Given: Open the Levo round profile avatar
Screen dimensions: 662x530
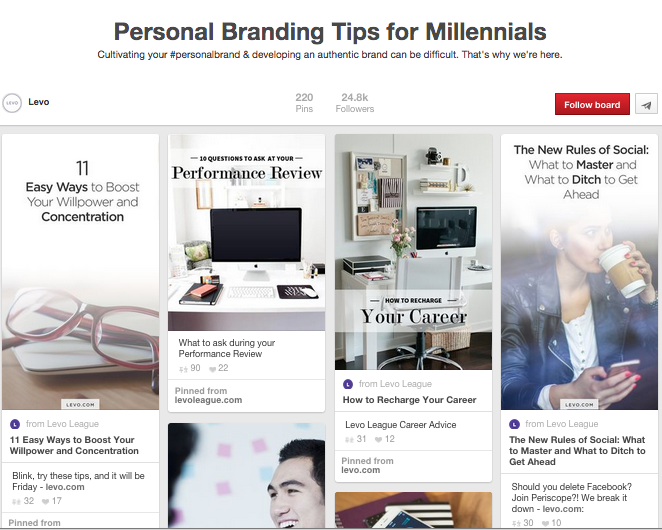Looking at the screenshot, I should (x=12, y=103).
